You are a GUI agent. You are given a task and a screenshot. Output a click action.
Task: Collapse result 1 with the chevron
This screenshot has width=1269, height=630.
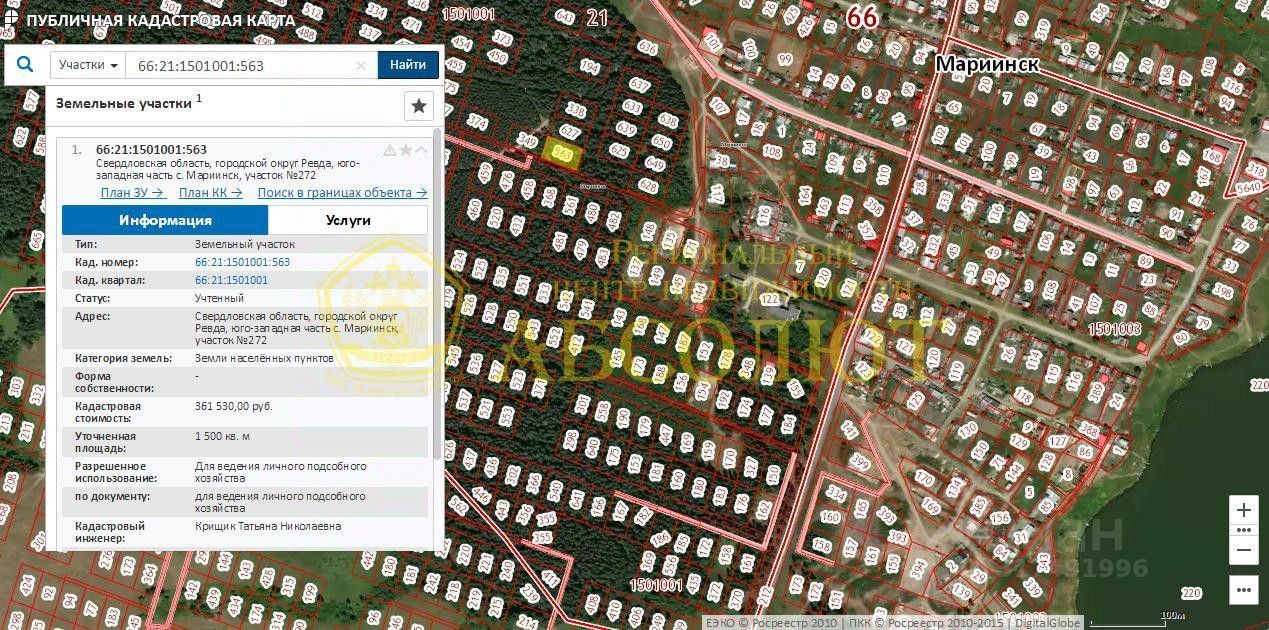[x=422, y=150]
